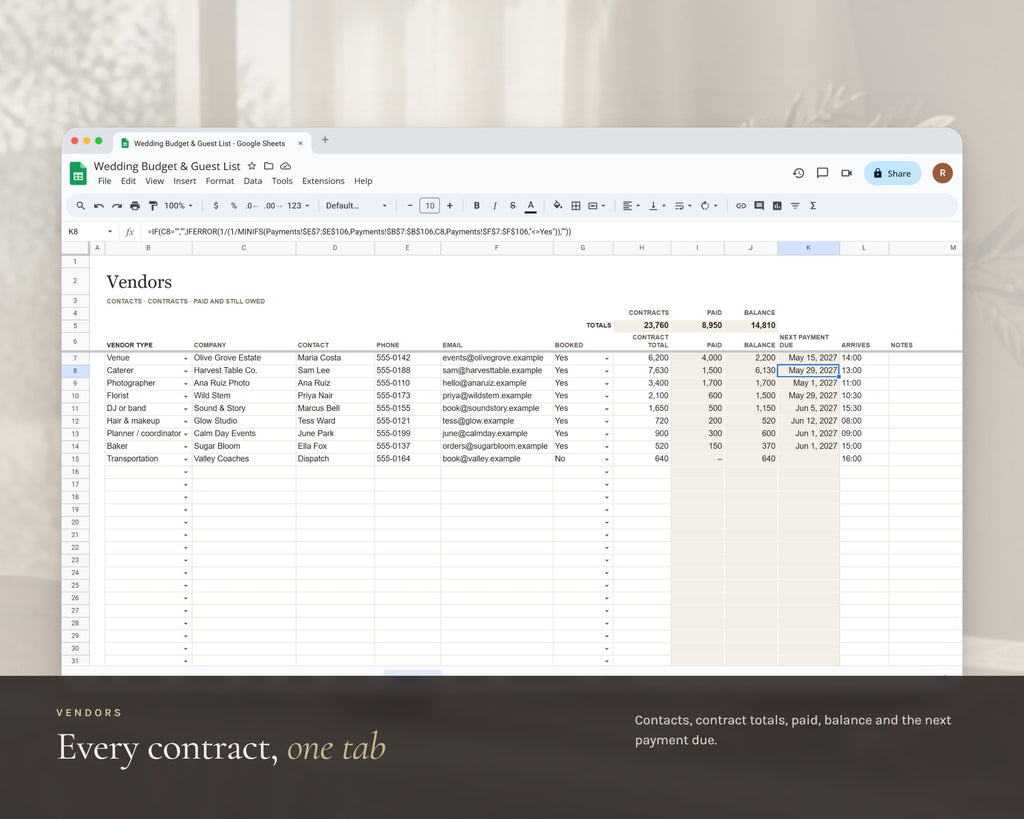Open the borders tool
Image resolution: width=1024 pixels, height=819 pixels.
[576, 206]
